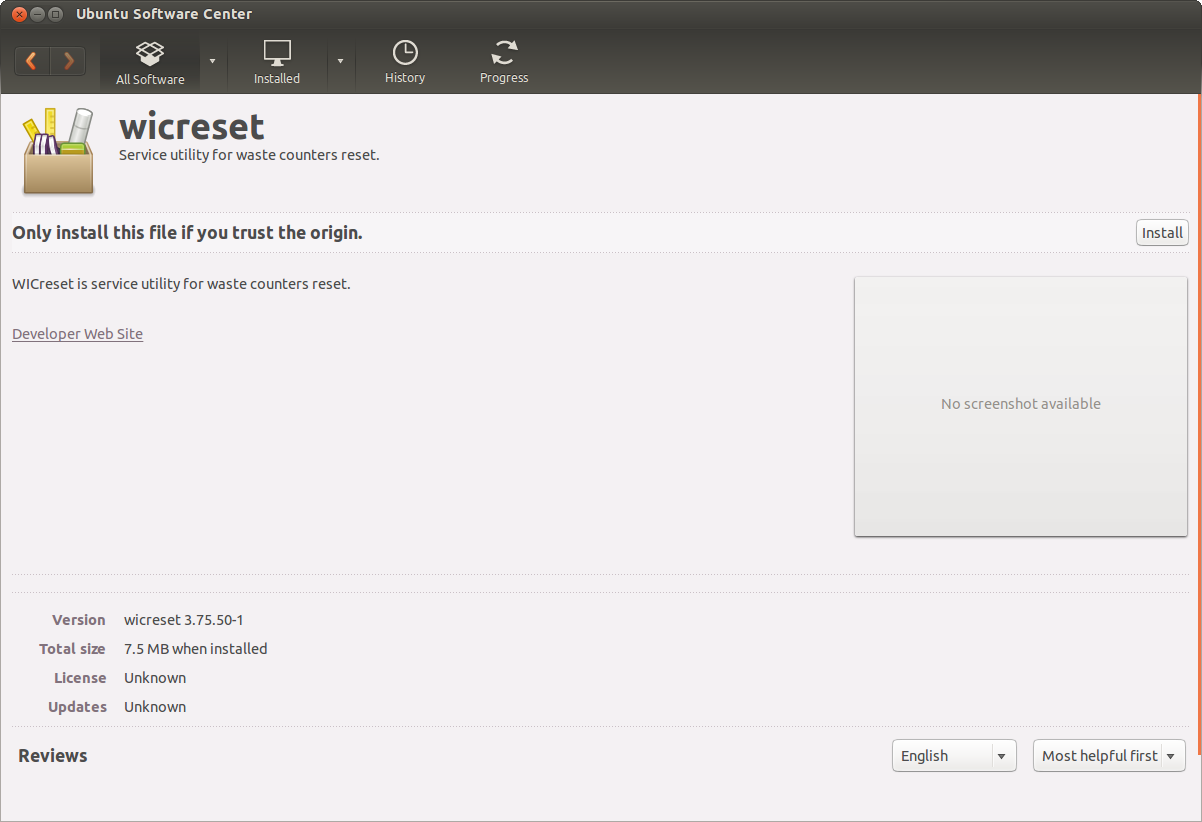Click the 'WICreset is service utility' description text

click(181, 284)
